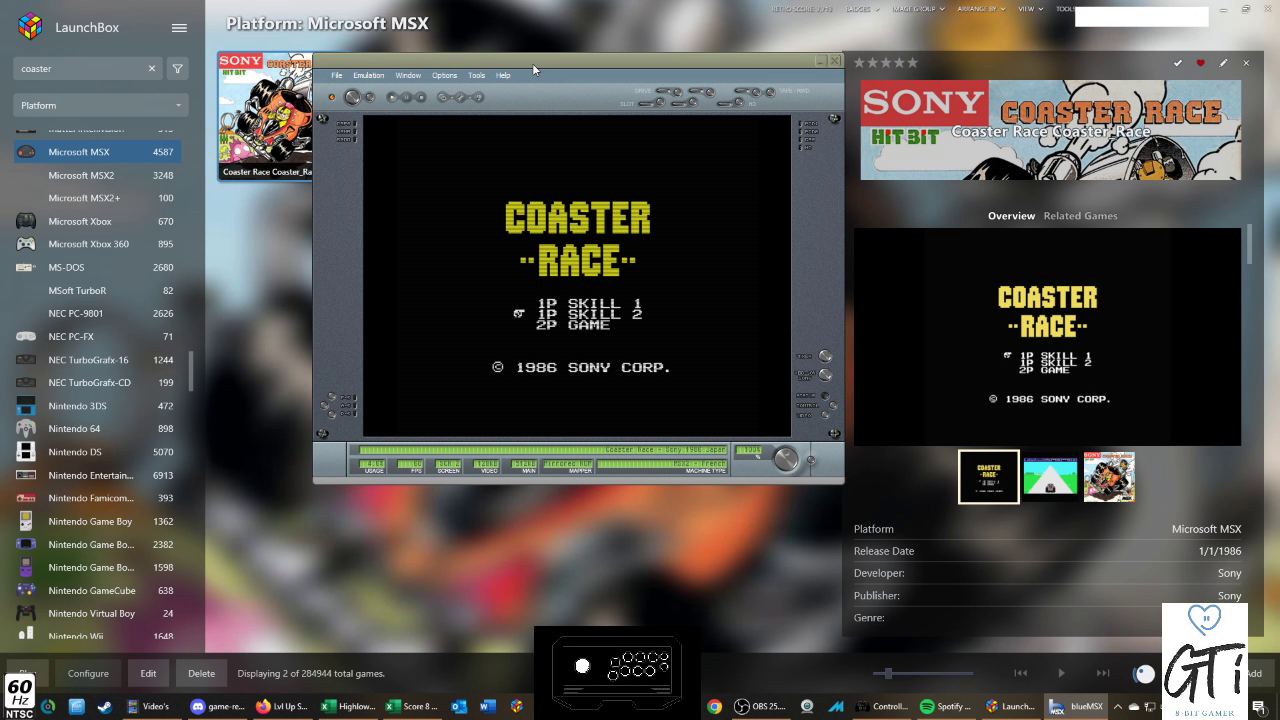The image size is (1280, 720).
Task: Click the Configure button
Action: pos(88,673)
